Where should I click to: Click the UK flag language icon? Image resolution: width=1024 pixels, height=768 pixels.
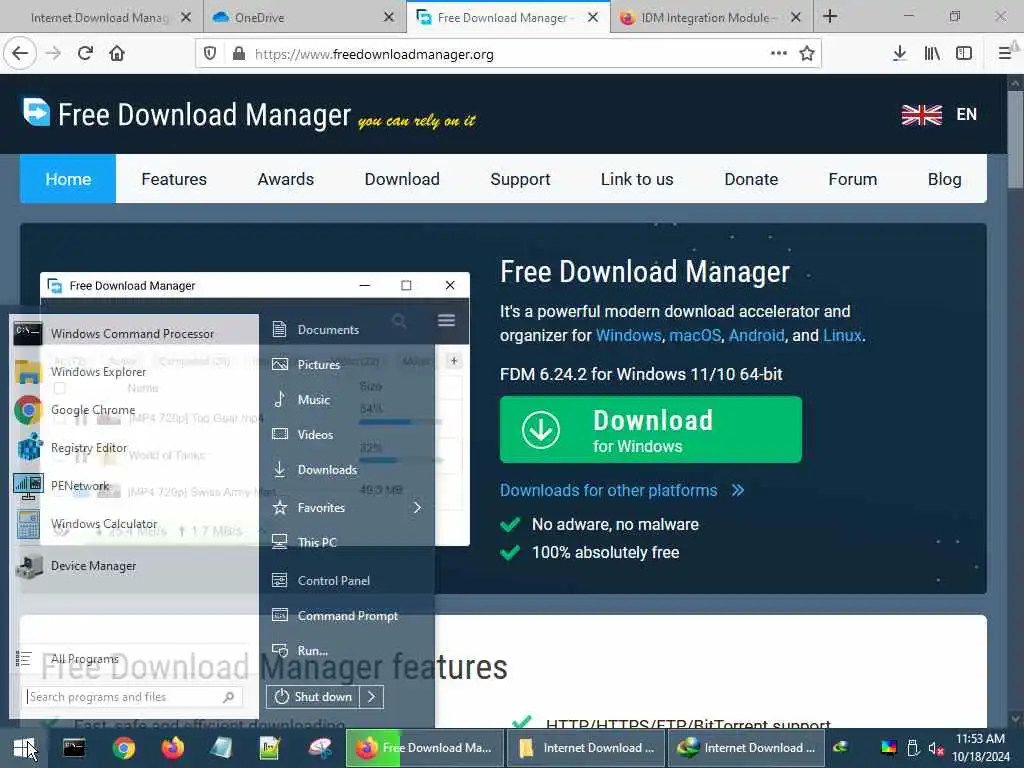pos(921,115)
